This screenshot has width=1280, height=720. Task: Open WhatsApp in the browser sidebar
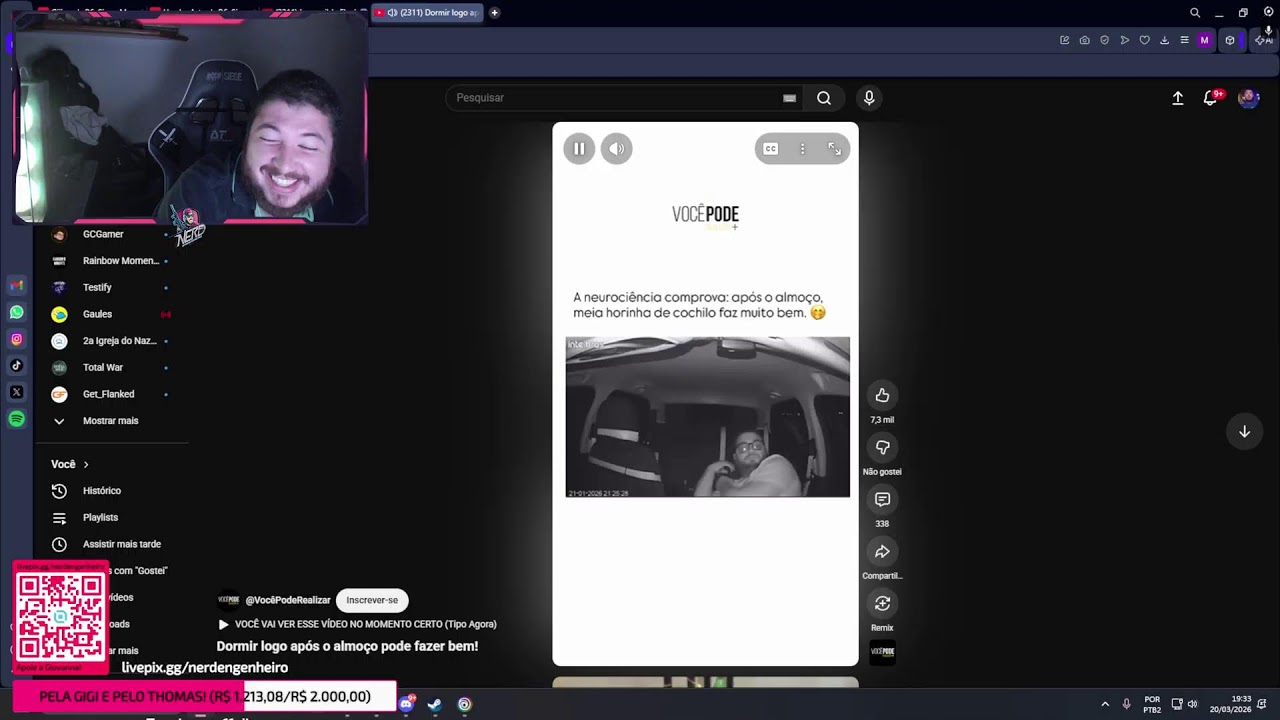(16, 312)
